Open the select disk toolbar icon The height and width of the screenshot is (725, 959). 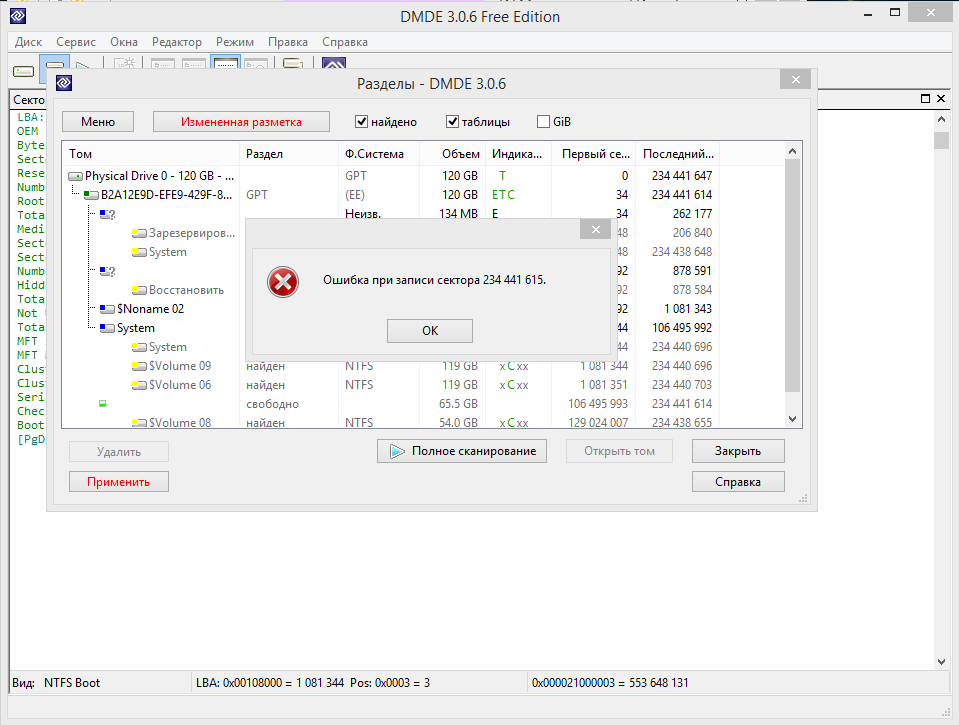(24, 72)
